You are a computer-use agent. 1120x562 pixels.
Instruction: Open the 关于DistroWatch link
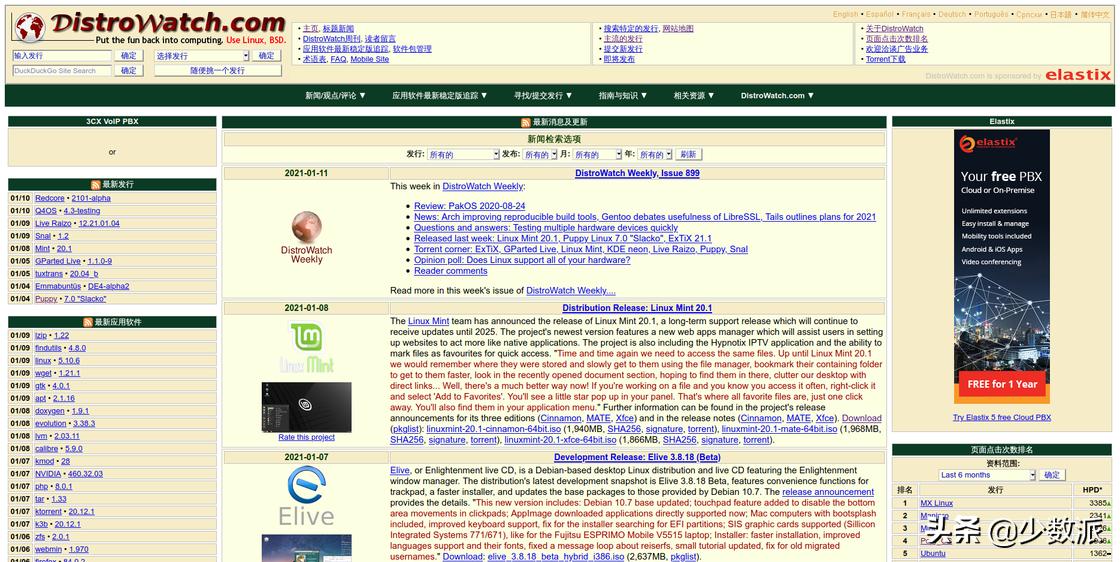click(895, 29)
